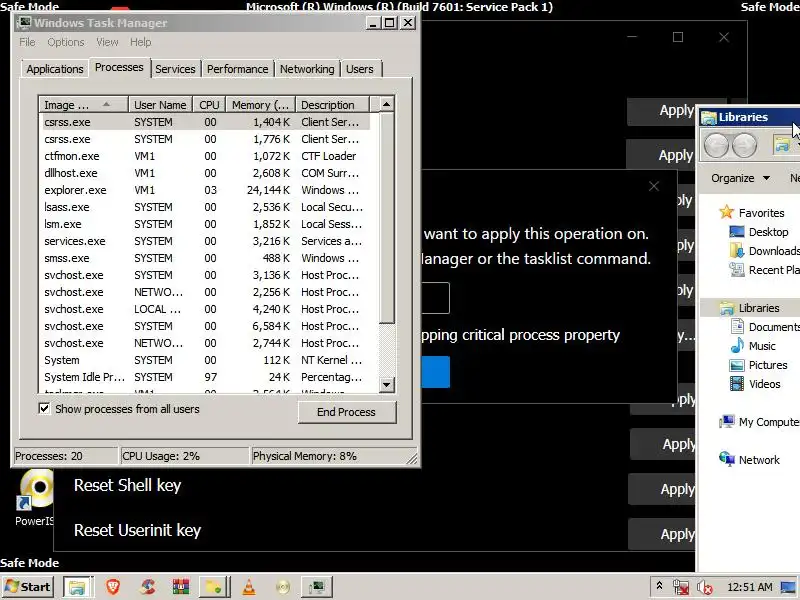Click Back arrow in Libraries window
This screenshot has width=800, height=600.
tap(716, 145)
